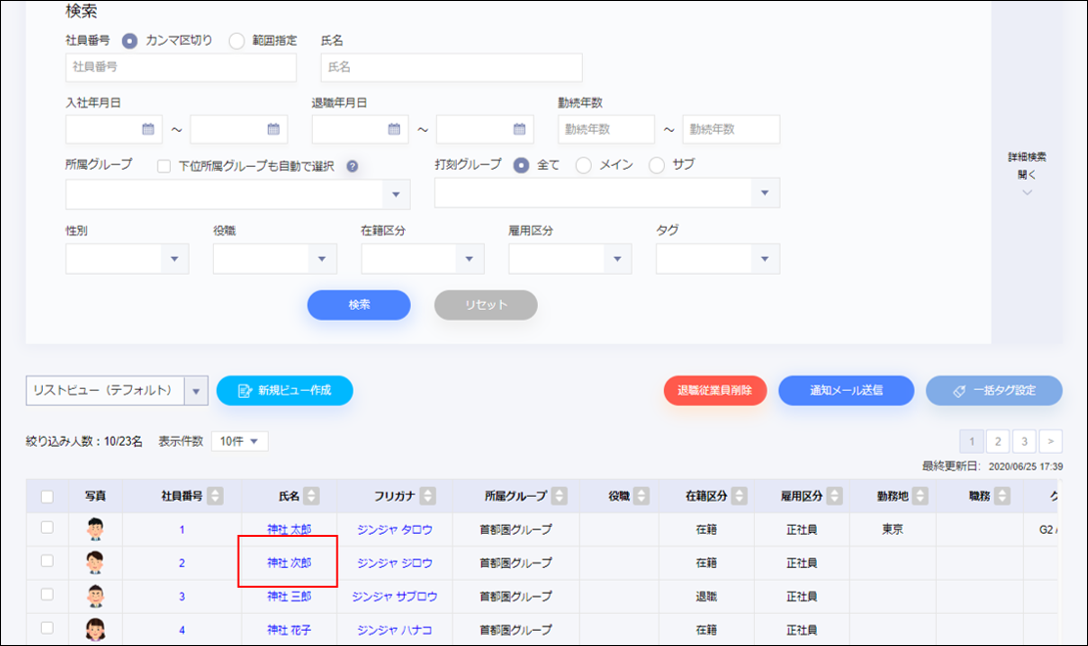Click help icon next to 下位所属グループも自動で選択
Viewport: 1088px width, 646px height.
coord(352,167)
